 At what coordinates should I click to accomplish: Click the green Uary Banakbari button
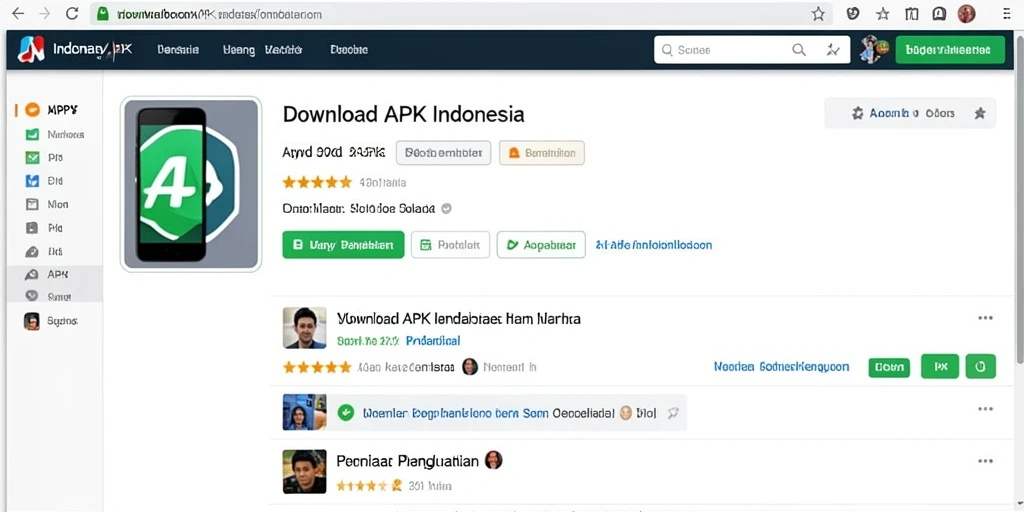click(x=343, y=245)
